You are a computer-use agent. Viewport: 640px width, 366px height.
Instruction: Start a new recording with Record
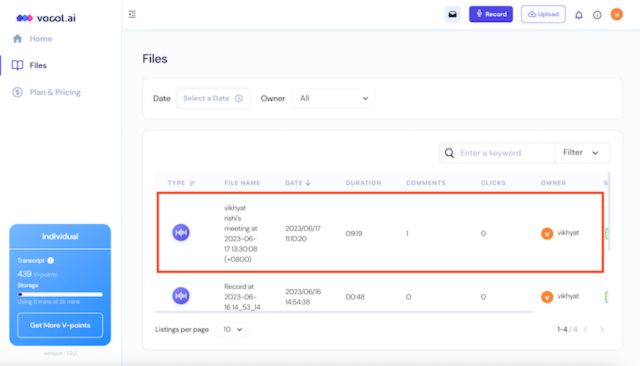tap(491, 14)
